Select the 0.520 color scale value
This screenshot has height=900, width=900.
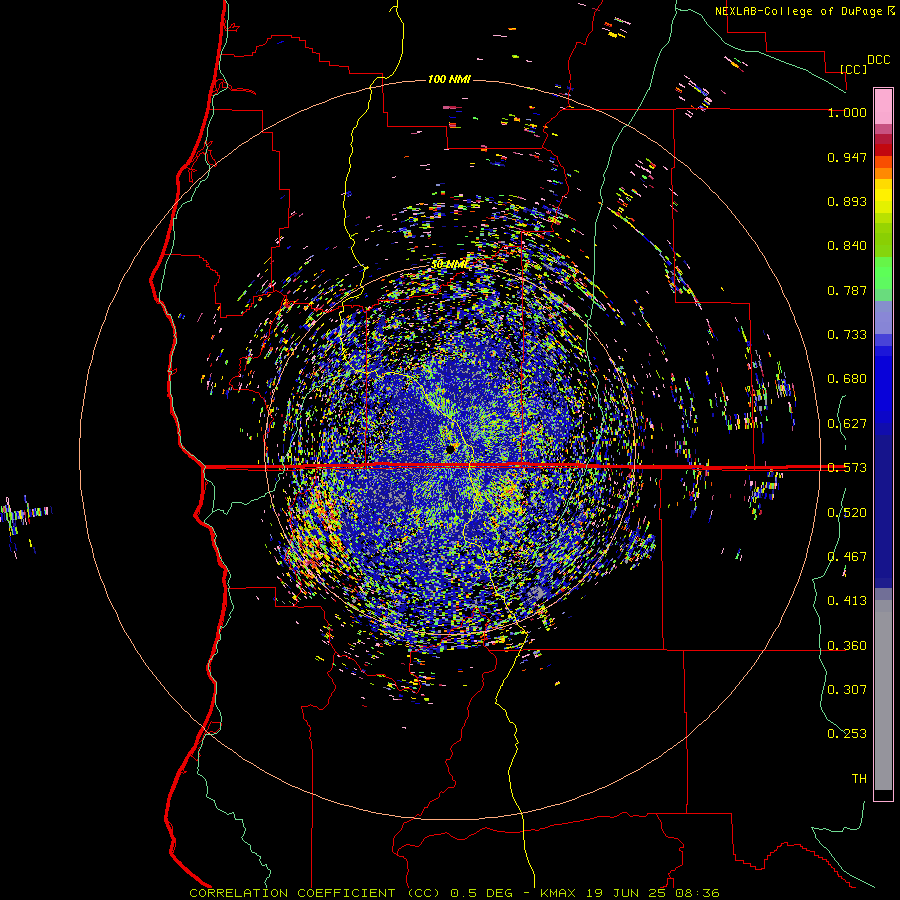[847, 513]
